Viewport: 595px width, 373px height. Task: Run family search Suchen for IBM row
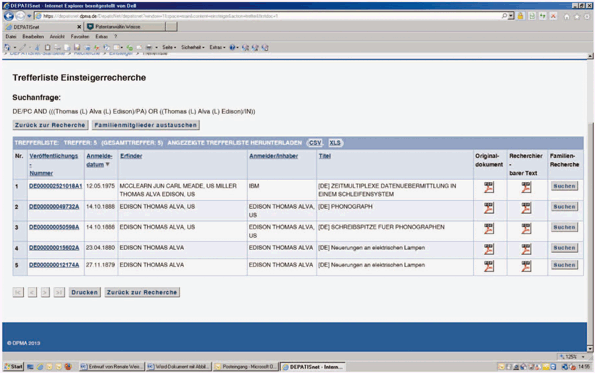point(564,186)
